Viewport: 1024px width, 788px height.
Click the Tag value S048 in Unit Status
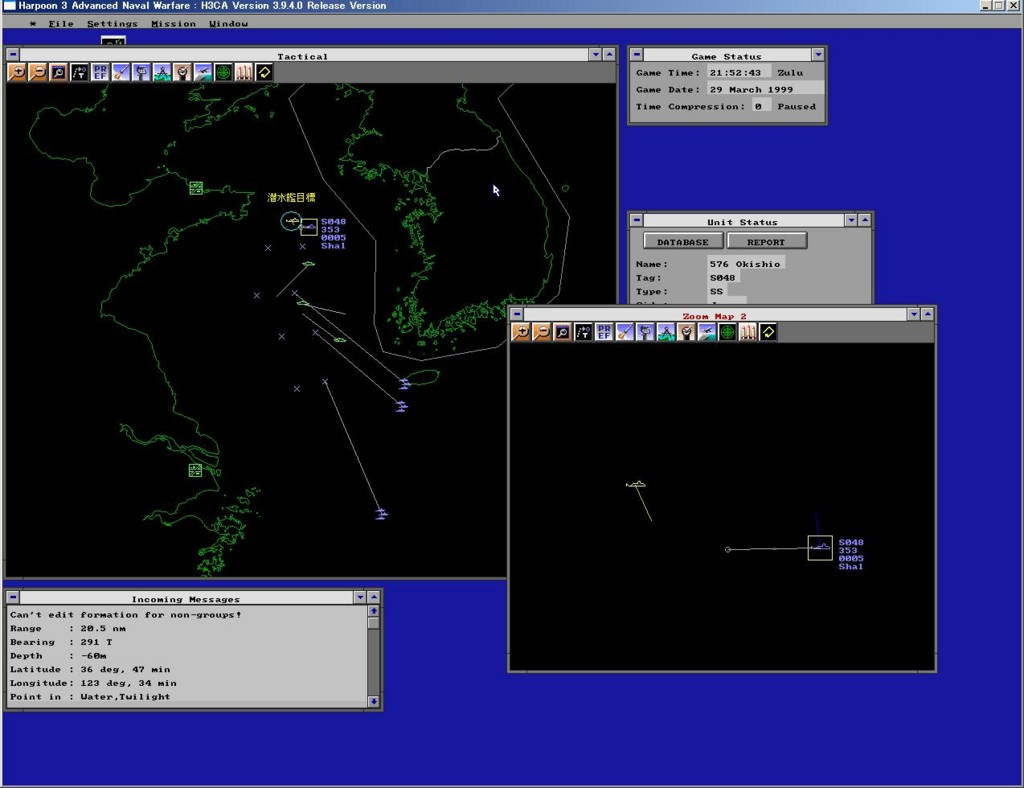click(722, 277)
